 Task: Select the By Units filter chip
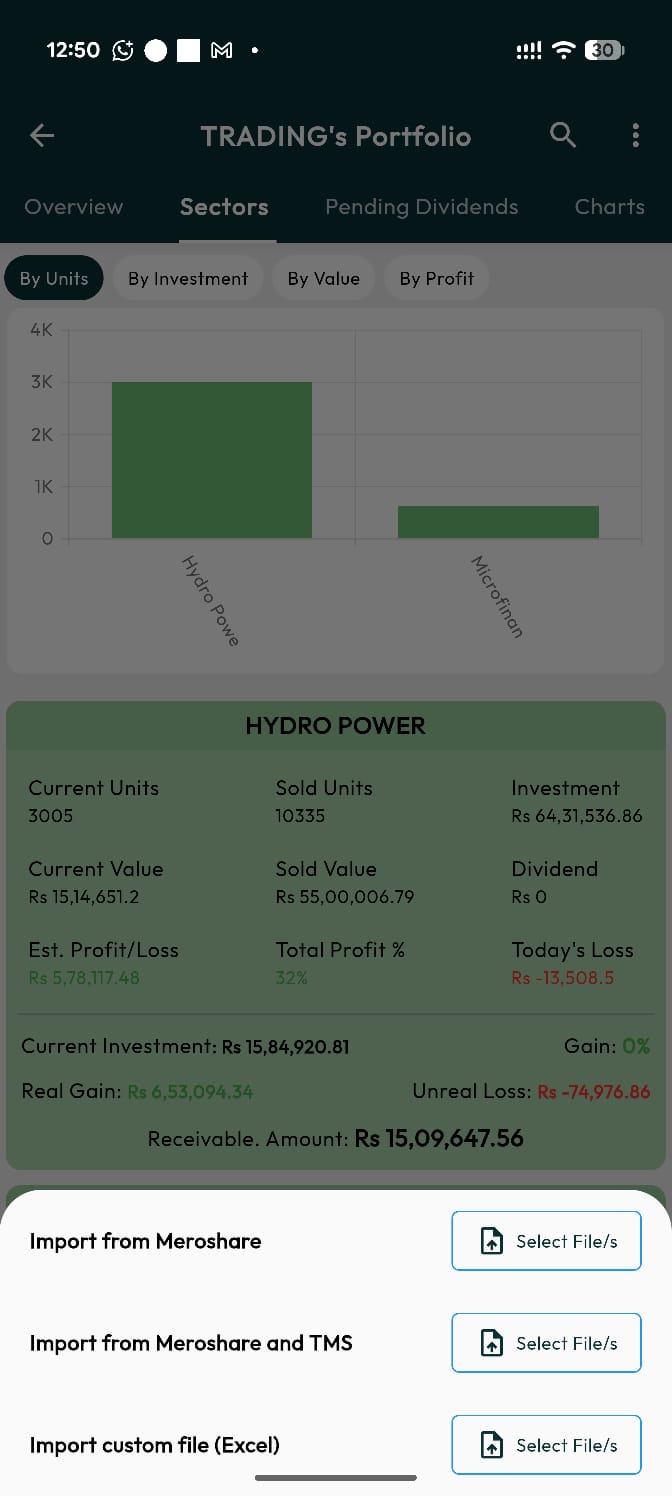[54, 279]
